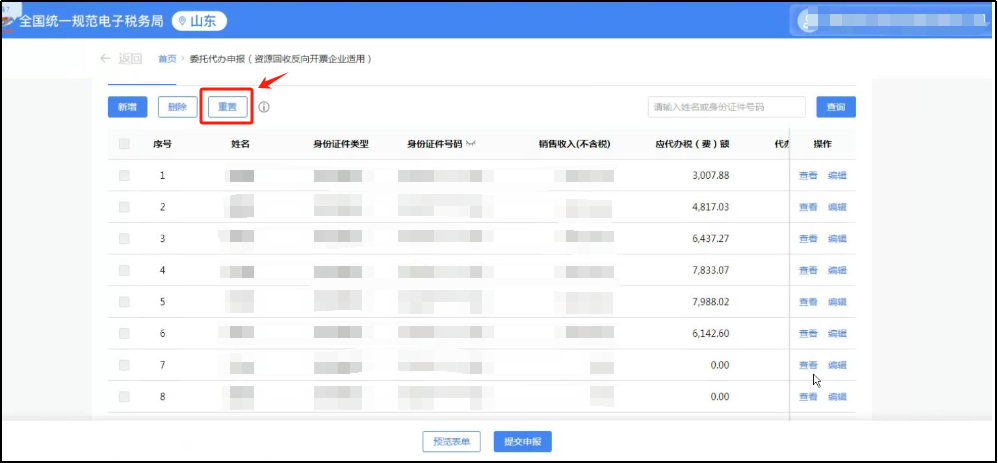This screenshot has height=463, width=998.
Task: Click 查看 for row 7
Action: coord(808,365)
